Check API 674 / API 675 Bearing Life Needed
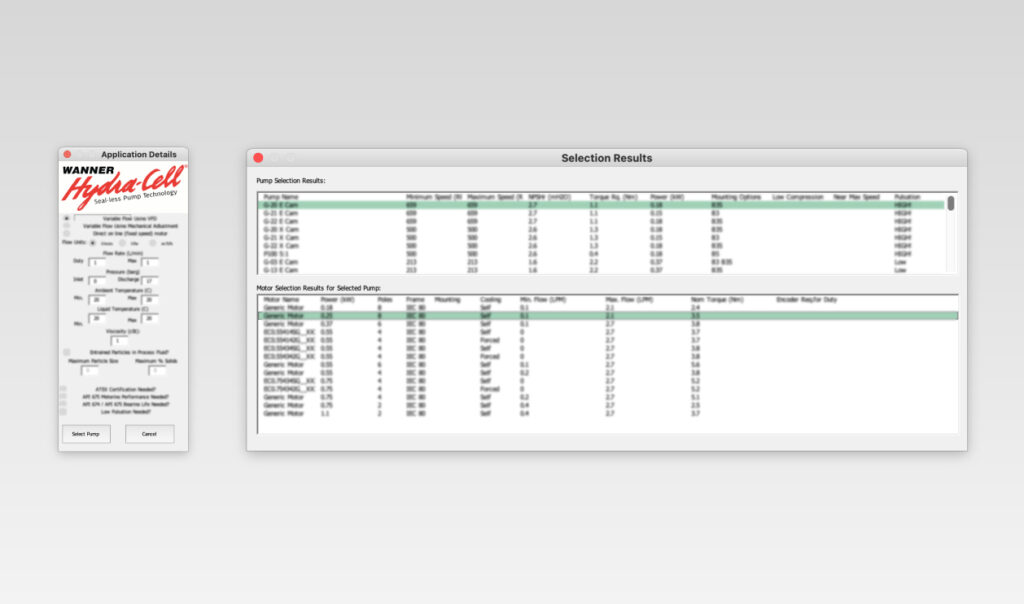Image resolution: width=1024 pixels, height=604 pixels. [x=63, y=404]
